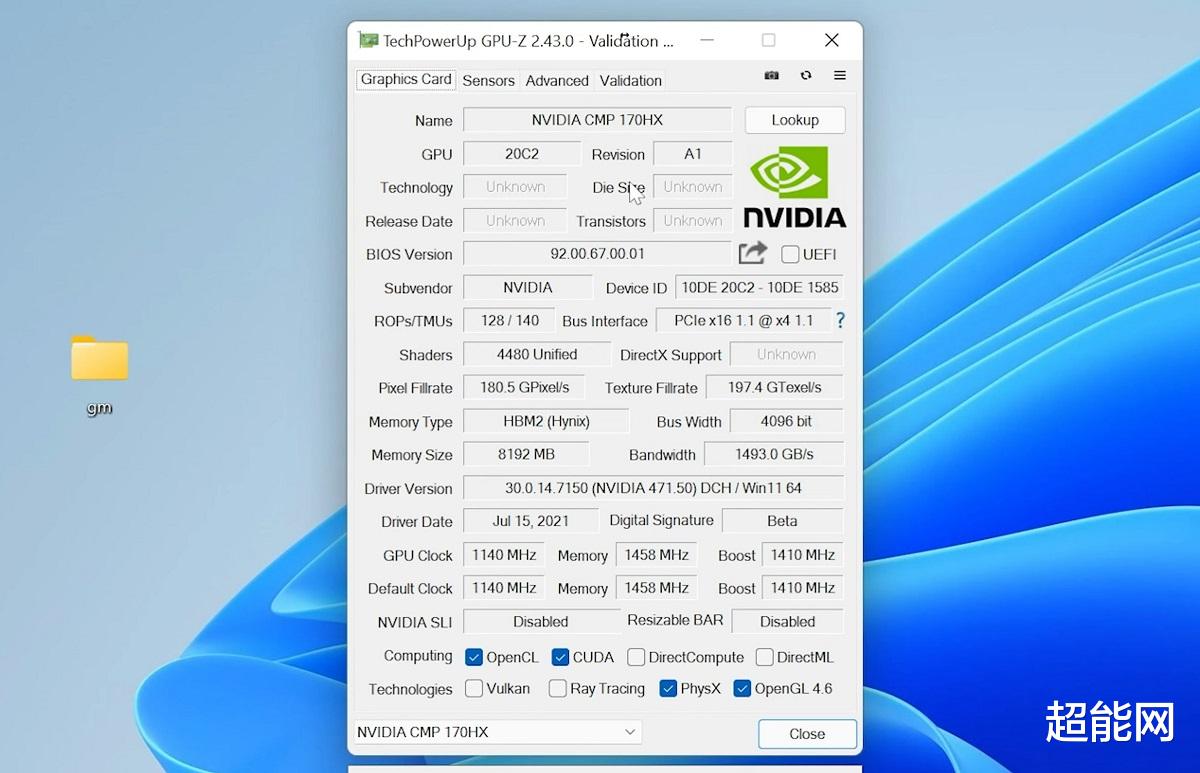Image resolution: width=1200 pixels, height=773 pixels.
Task: Click Default Clock row Memory 1458 MHz
Action: tap(656, 589)
